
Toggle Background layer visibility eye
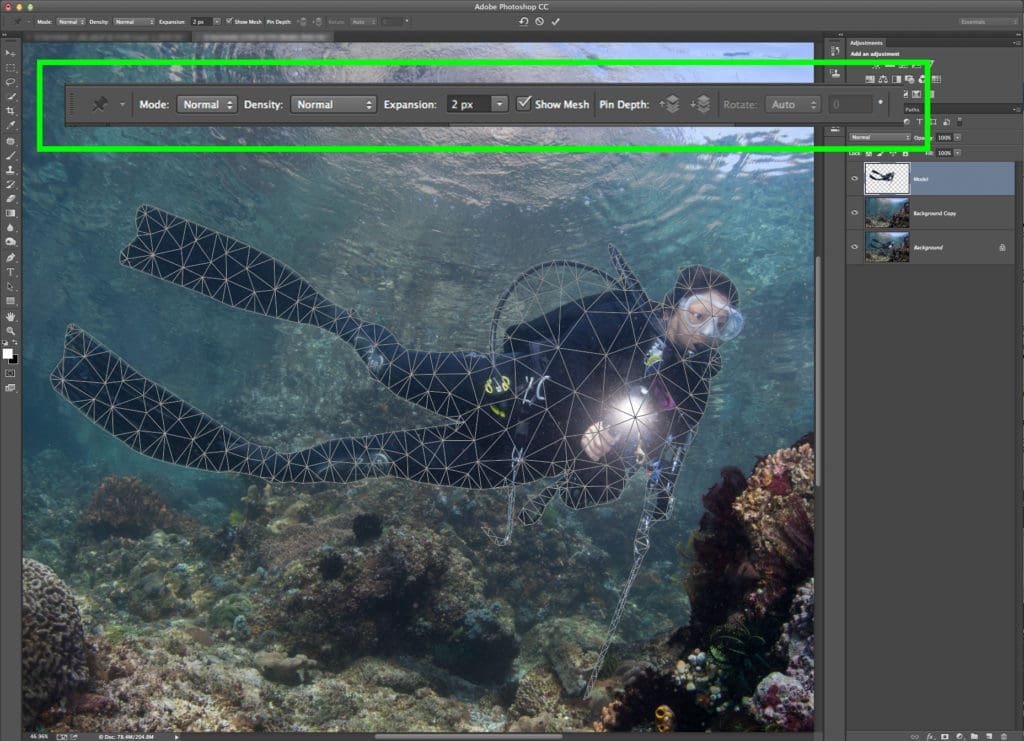(854, 247)
